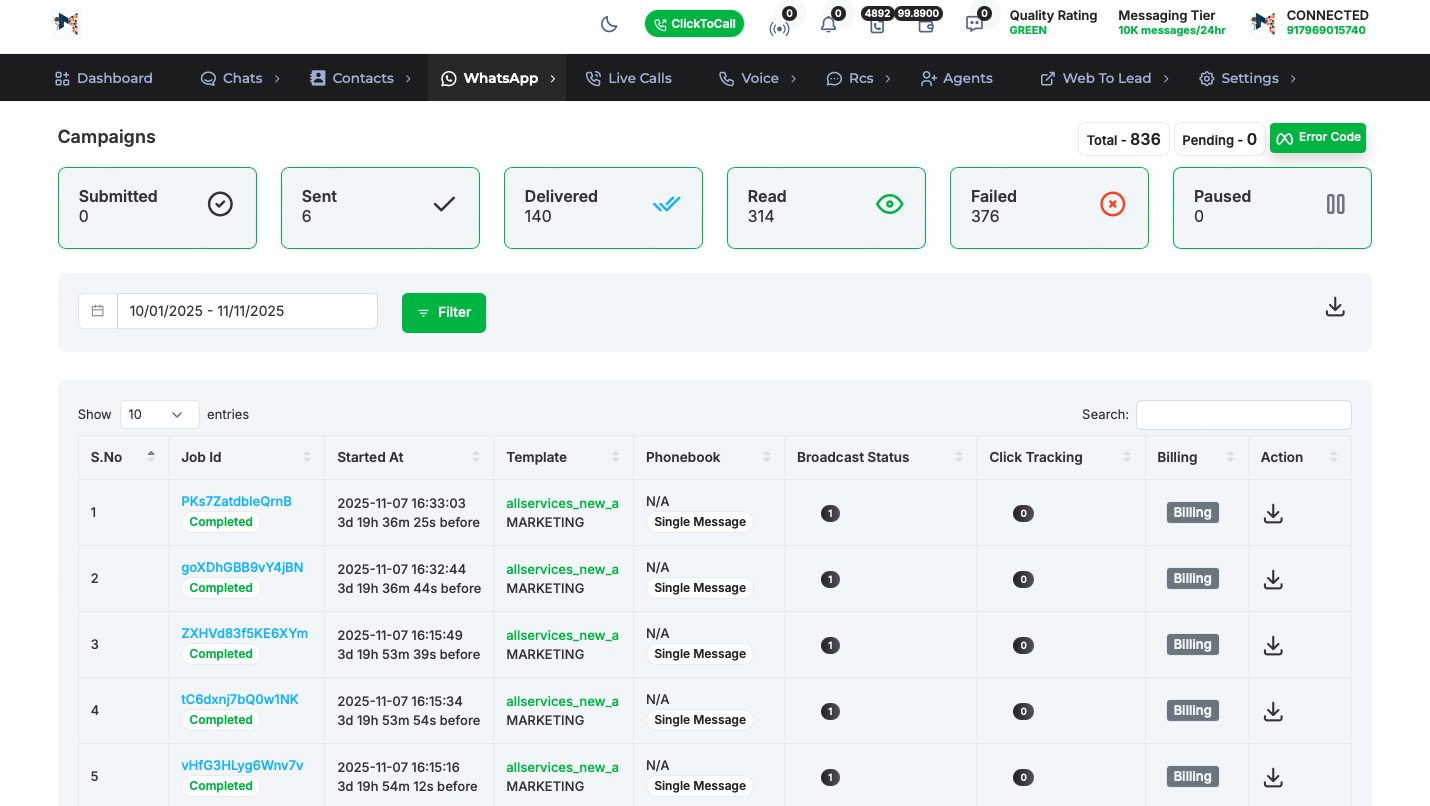Click the wallet balance icon
The height and width of the screenshot is (806, 1430).
(925, 26)
